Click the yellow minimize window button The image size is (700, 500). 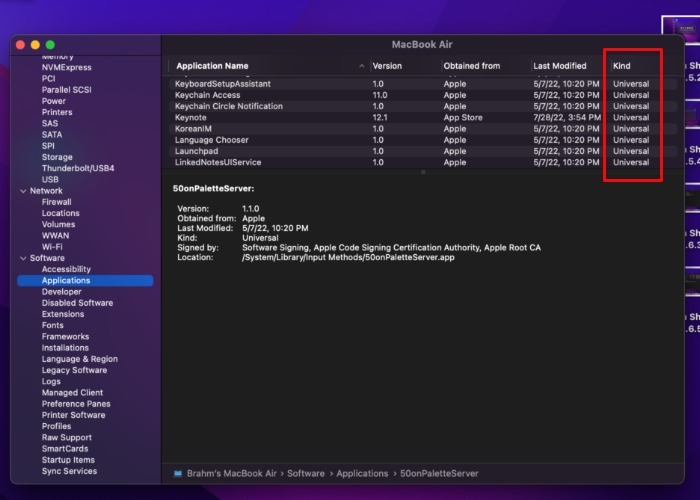pos(35,45)
